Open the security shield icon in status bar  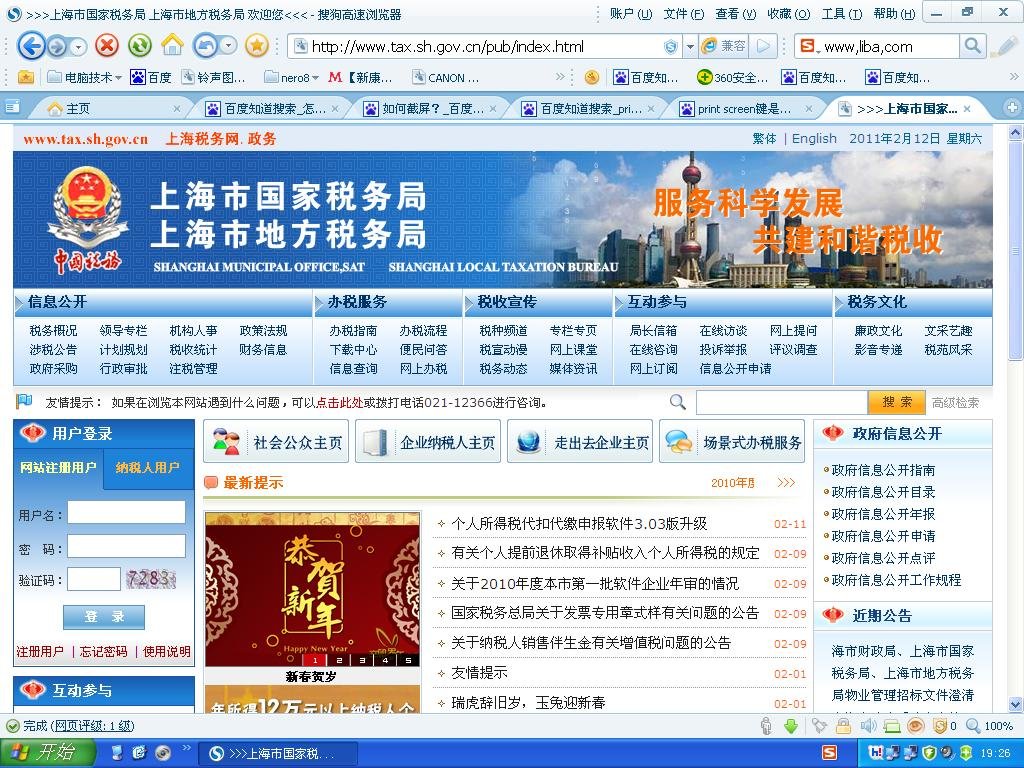(x=940, y=724)
